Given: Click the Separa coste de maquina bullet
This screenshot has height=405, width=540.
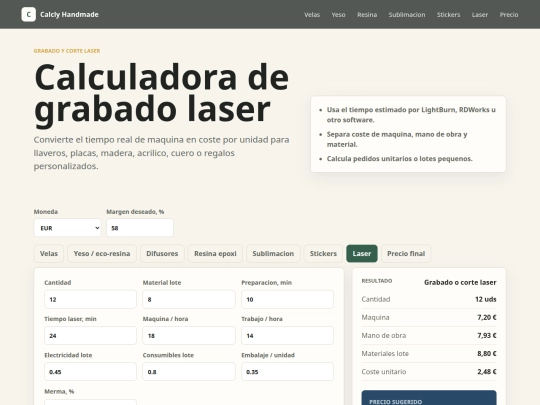Looking at the screenshot, I should pyautogui.click(x=397, y=139).
